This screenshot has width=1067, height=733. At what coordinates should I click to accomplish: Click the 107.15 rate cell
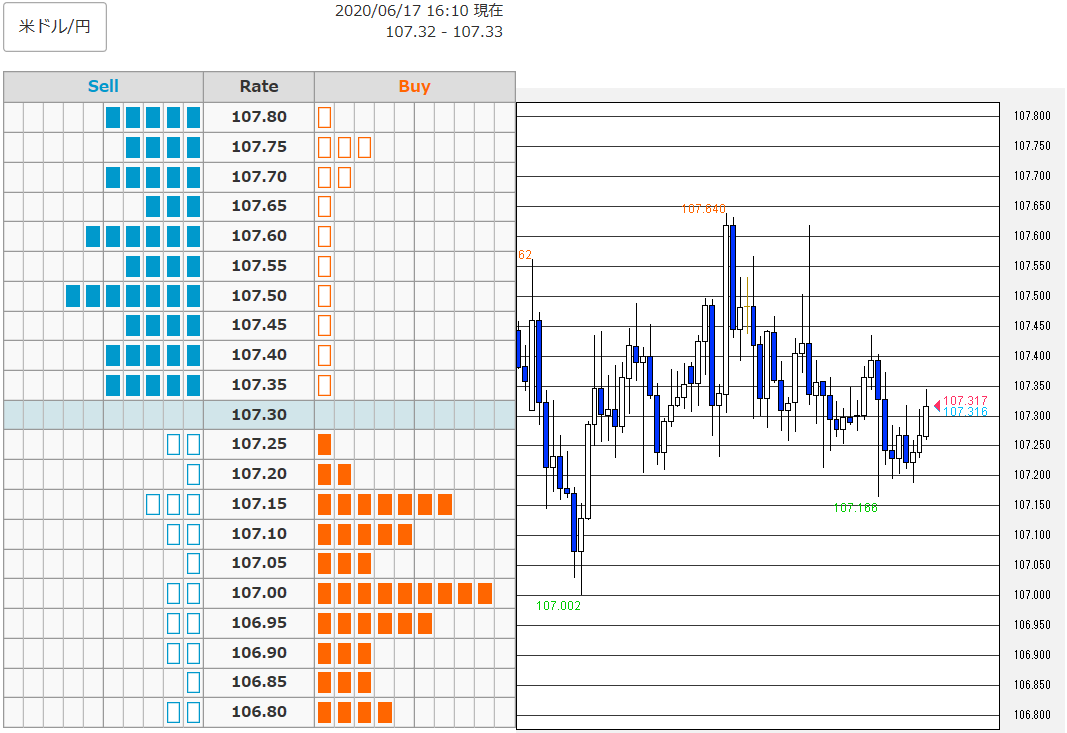tap(259, 504)
